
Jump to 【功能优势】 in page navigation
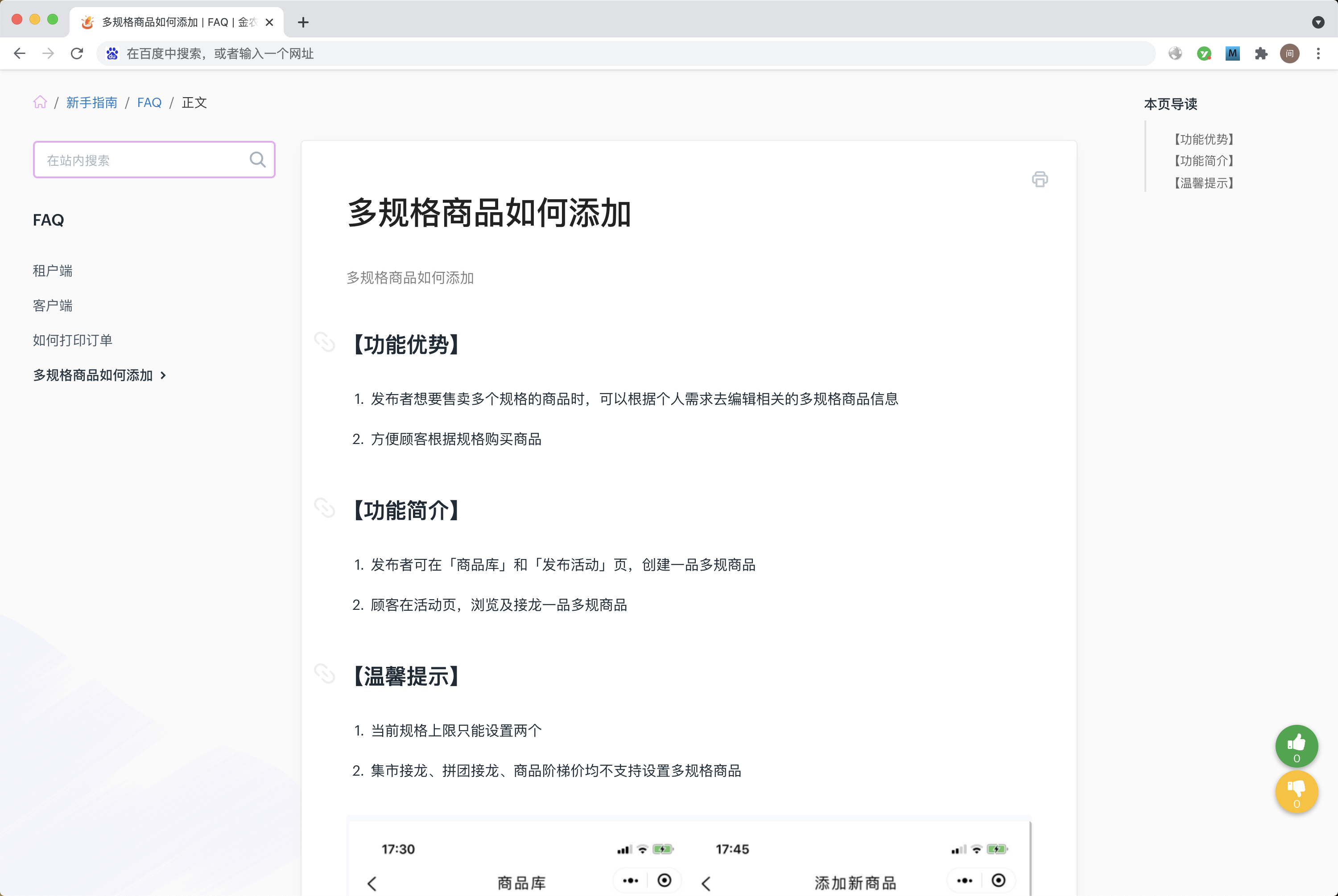[1204, 139]
